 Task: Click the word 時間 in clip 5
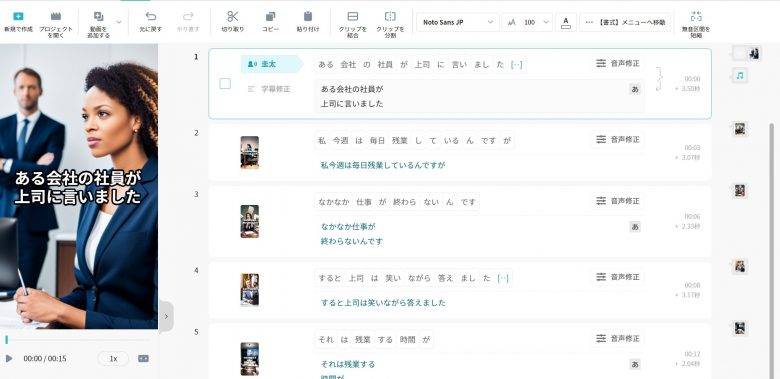coord(407,340)
